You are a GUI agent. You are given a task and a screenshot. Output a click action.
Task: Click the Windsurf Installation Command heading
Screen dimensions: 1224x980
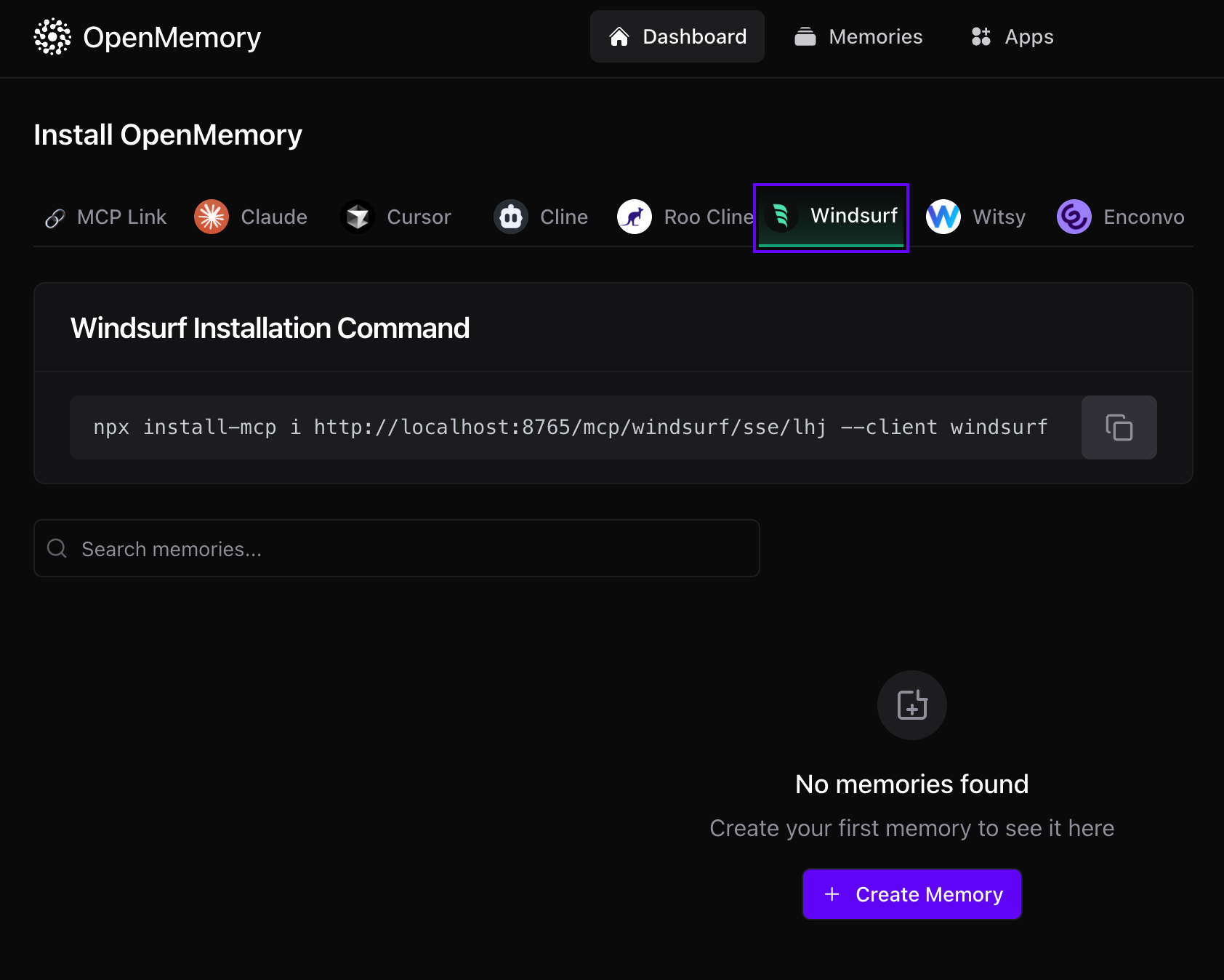tap(270, 328)
